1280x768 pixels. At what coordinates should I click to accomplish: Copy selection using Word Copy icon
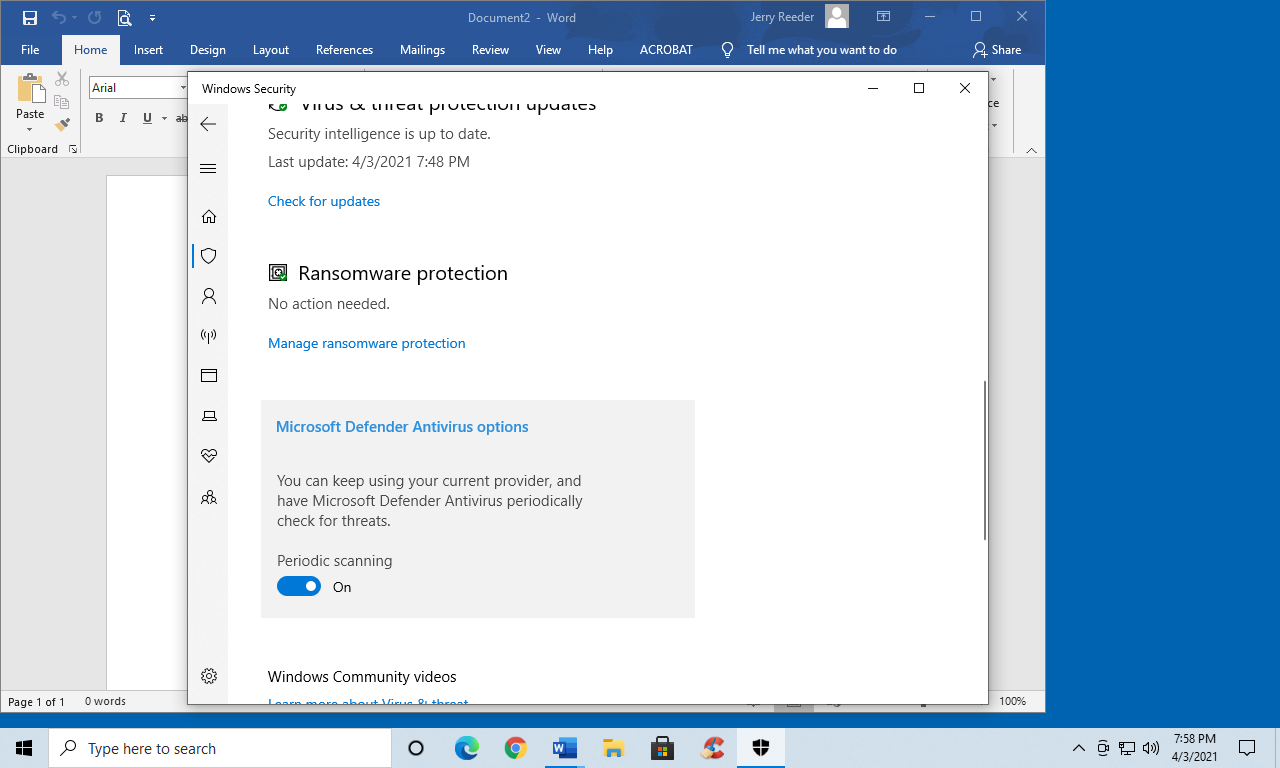click(62, 102)
